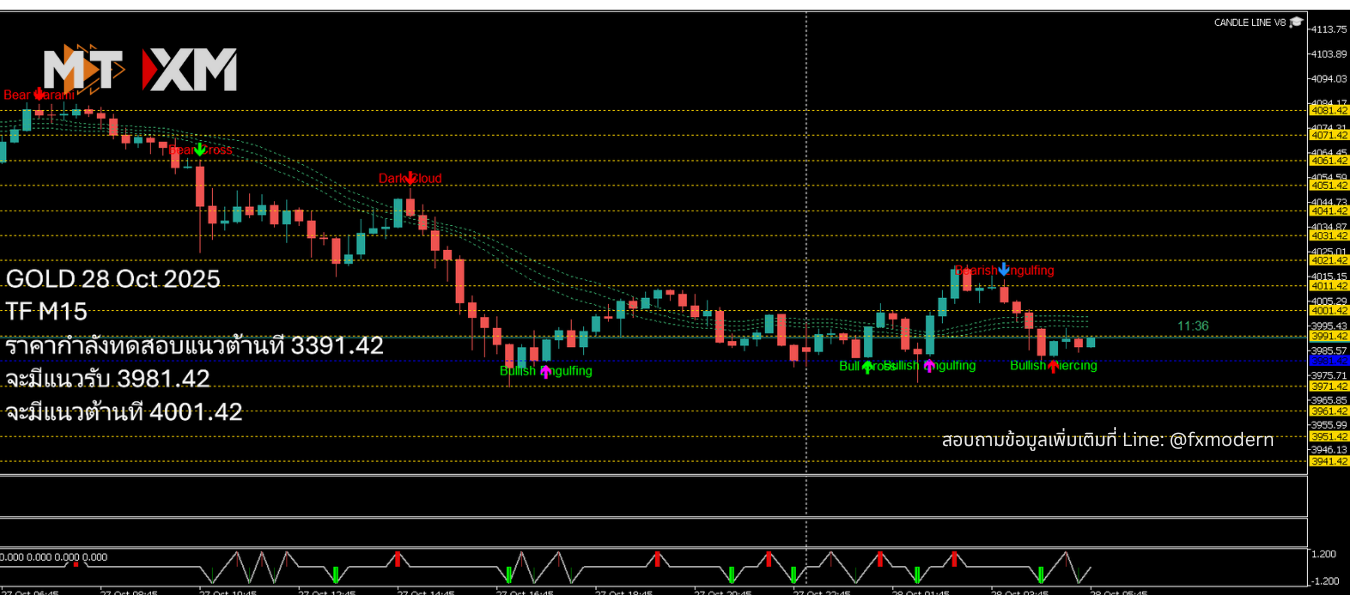Image resolution: width=1350 pixels, height=595 pixels.
Task: Select the CANDLE LINE V8 indicator label
Action: tap(1249, 23)
